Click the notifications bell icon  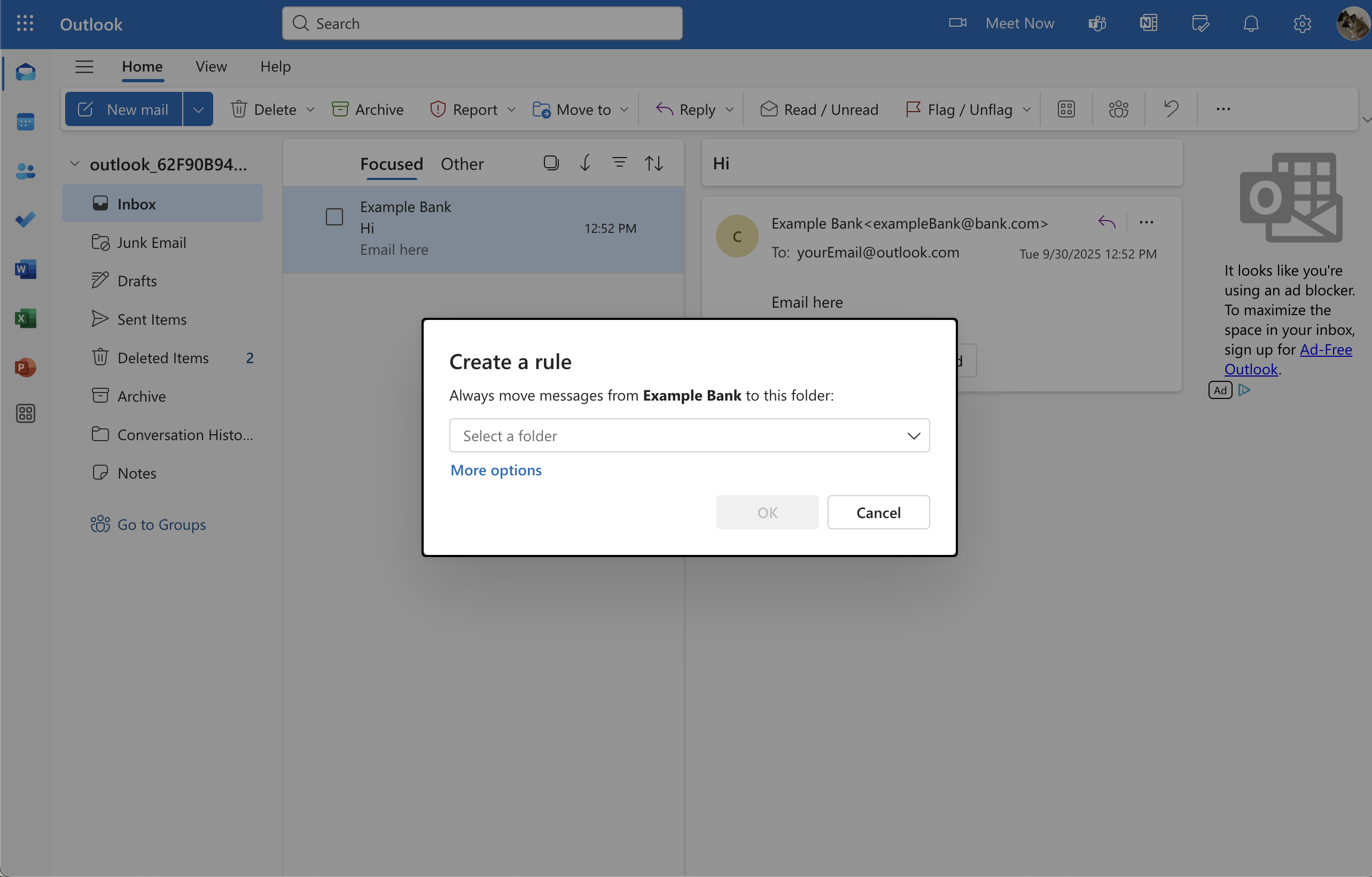pos(1251,24)
